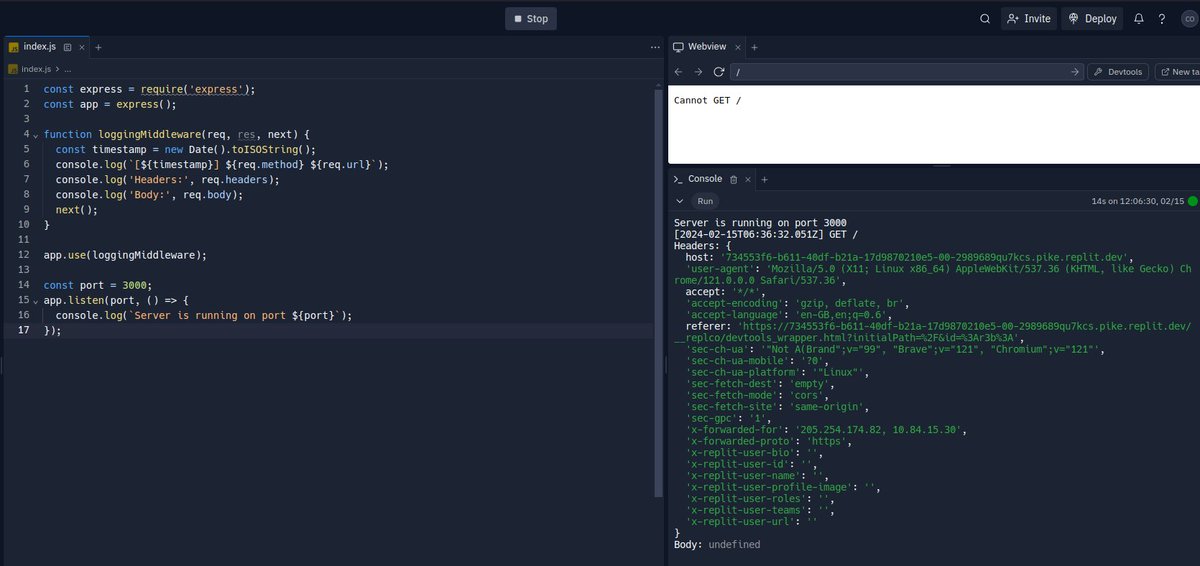Open the notifications bell

click(1139, 18)
